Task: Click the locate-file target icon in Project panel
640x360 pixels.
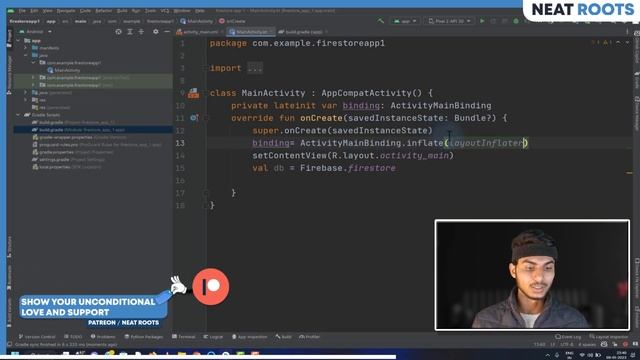Action: point(118,31)
